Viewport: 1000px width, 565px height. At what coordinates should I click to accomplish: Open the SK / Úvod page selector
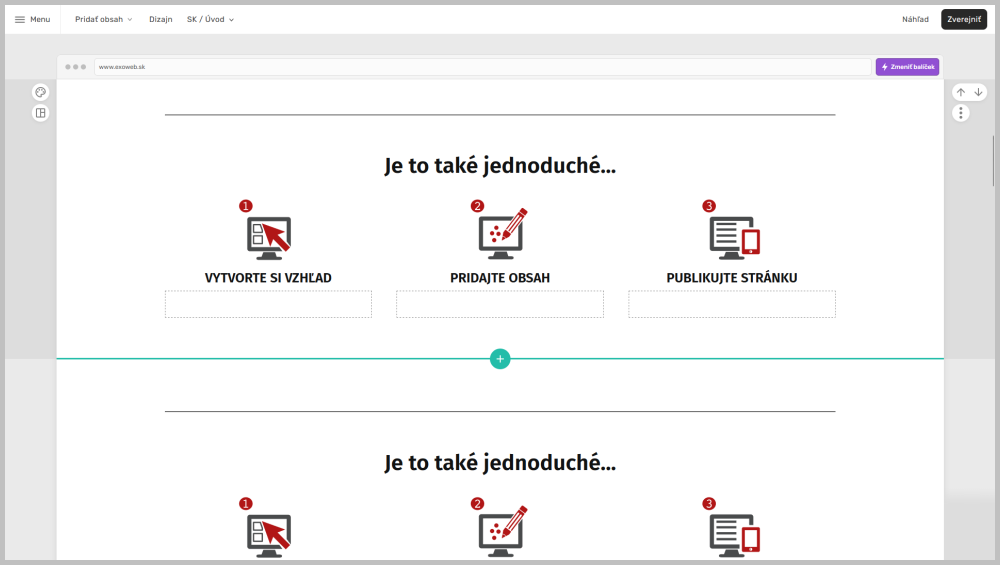[x=210, y=19]
